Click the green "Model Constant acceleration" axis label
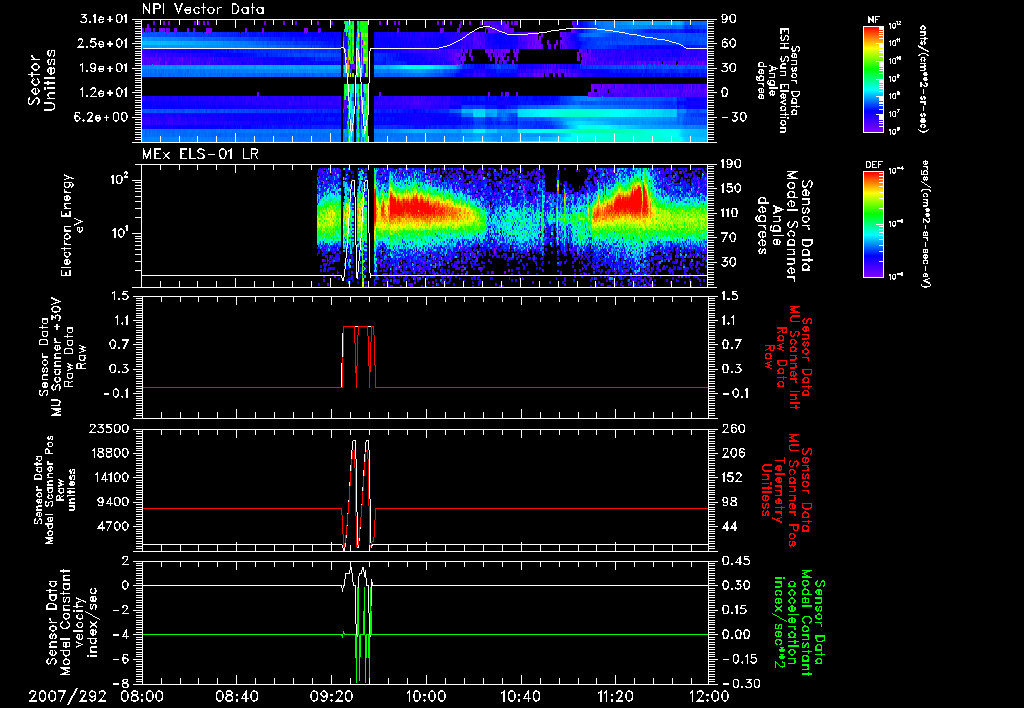The height and width of the screenshot is (708, 1024). point(800,622)
